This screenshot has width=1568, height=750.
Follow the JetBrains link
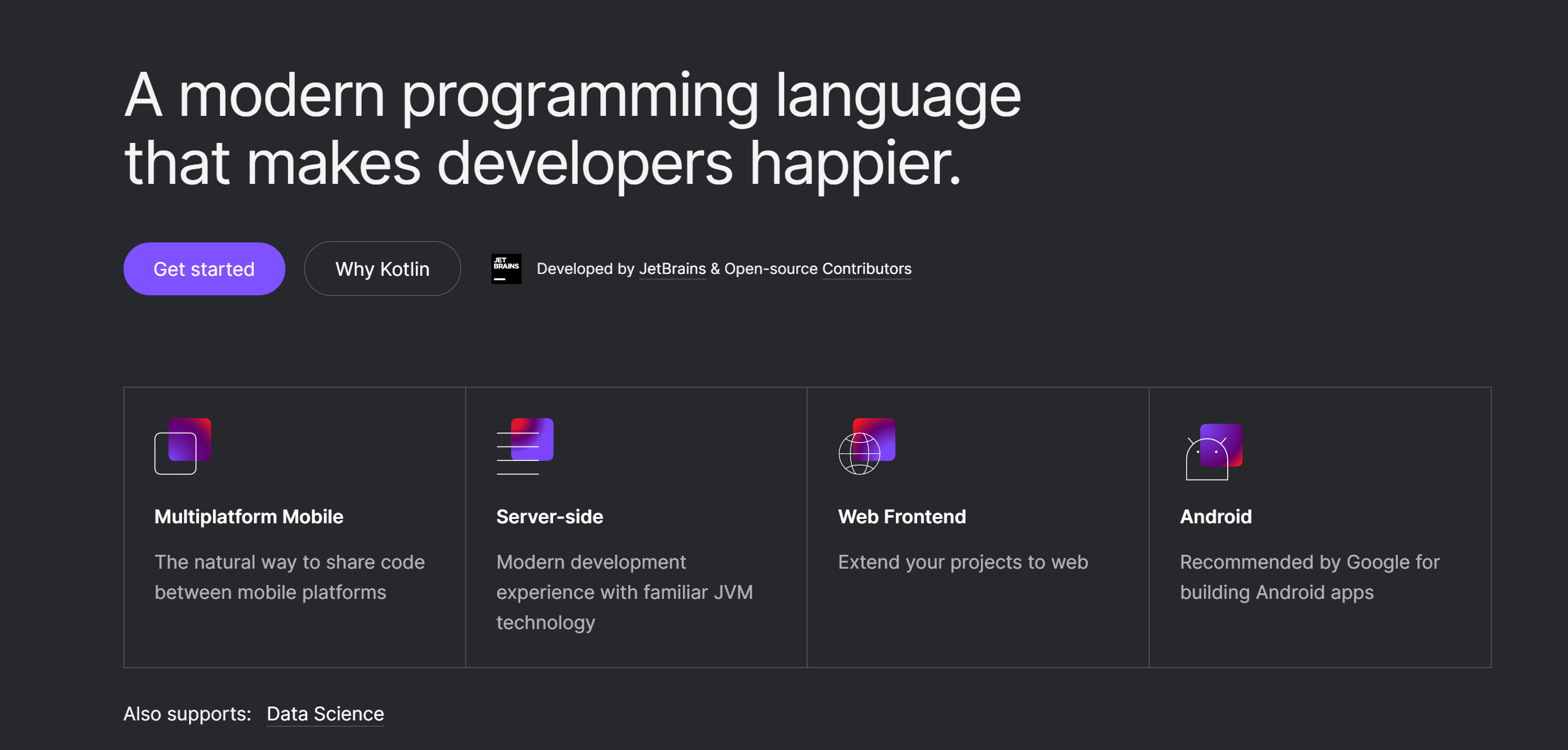point(672,269)
